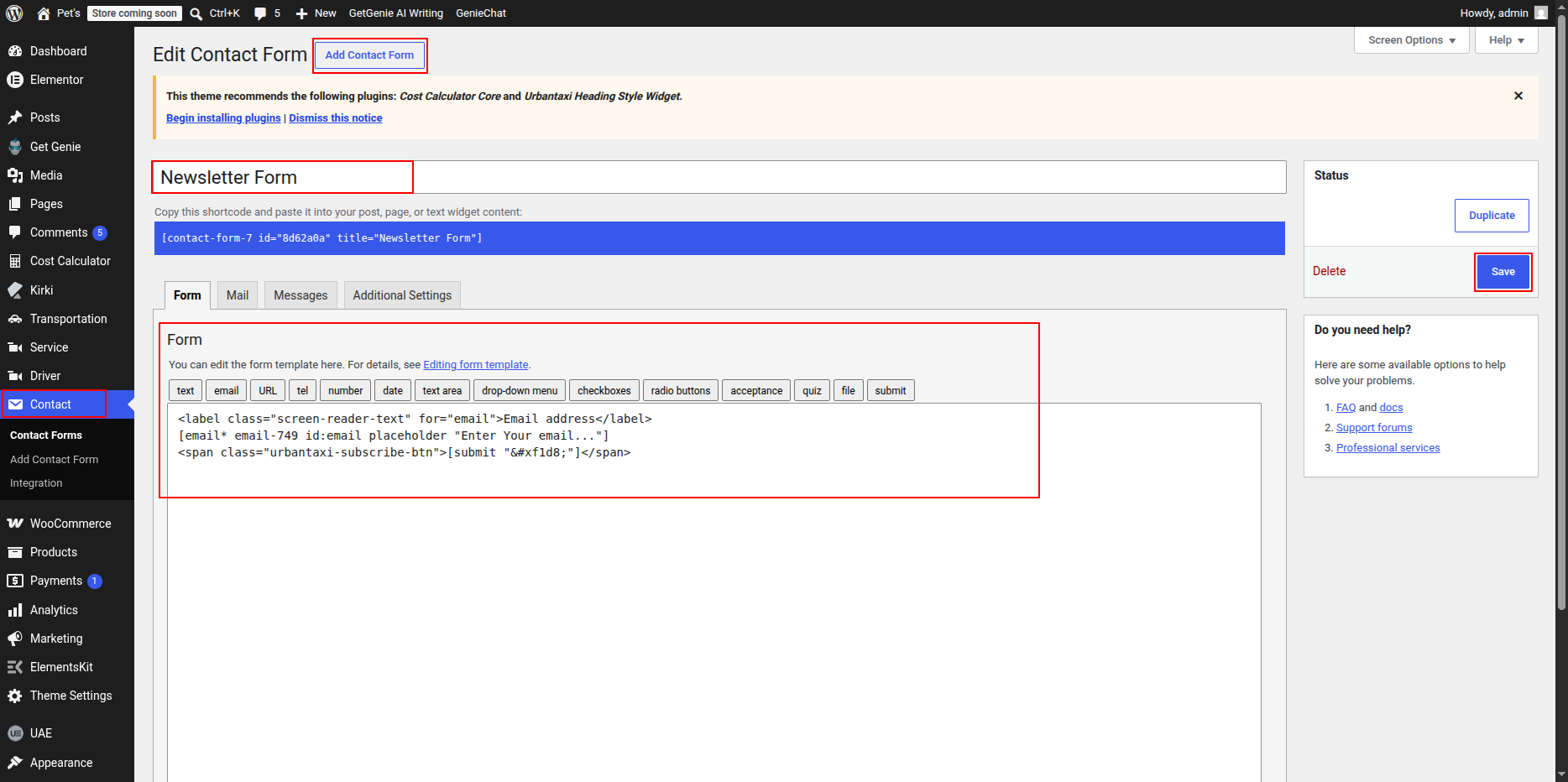This screenshot has height=782, width=1568.
Task: Open Integration submenu item
Action: coord(36,483)
